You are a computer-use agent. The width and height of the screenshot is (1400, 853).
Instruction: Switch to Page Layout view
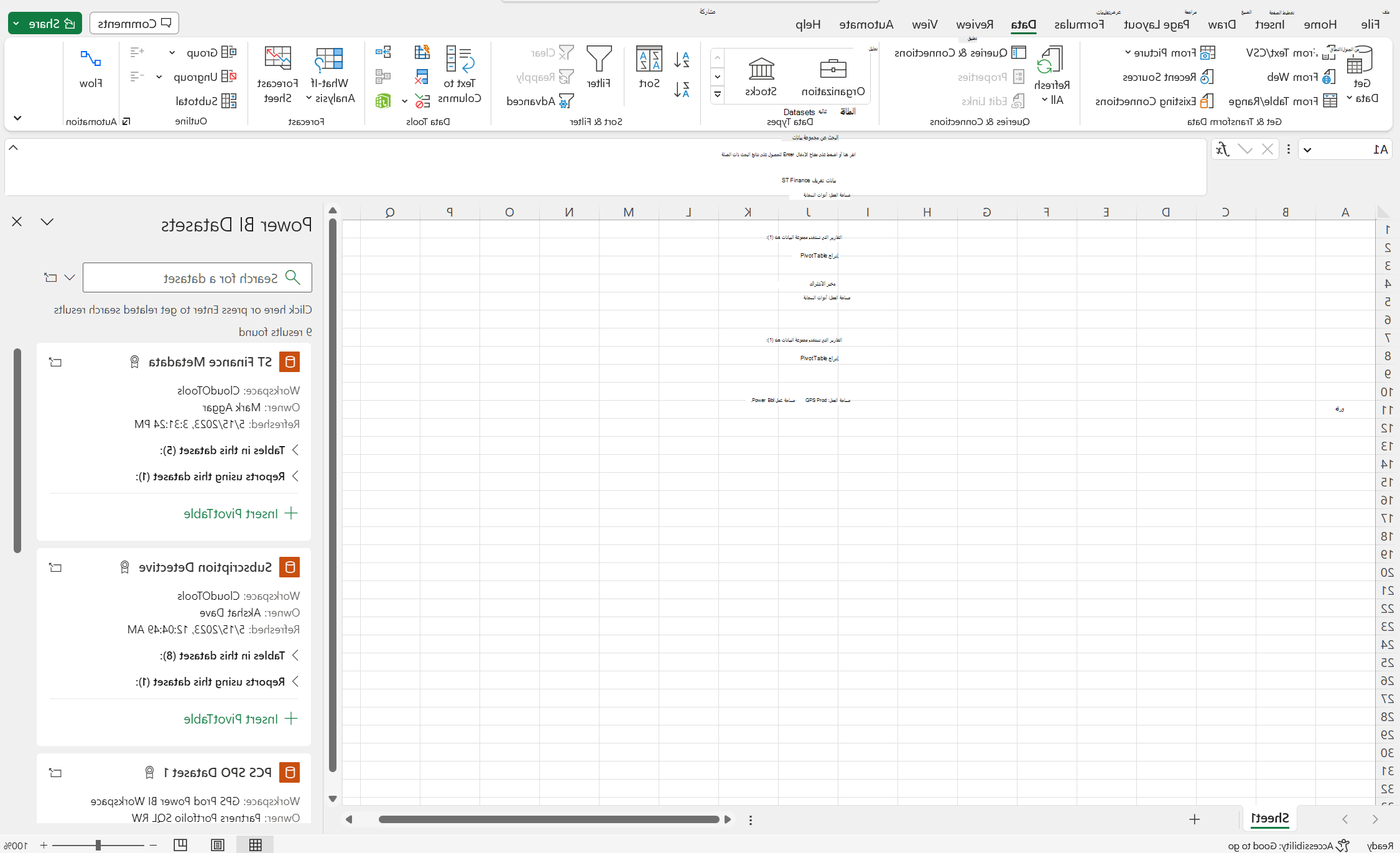(218, 845)
